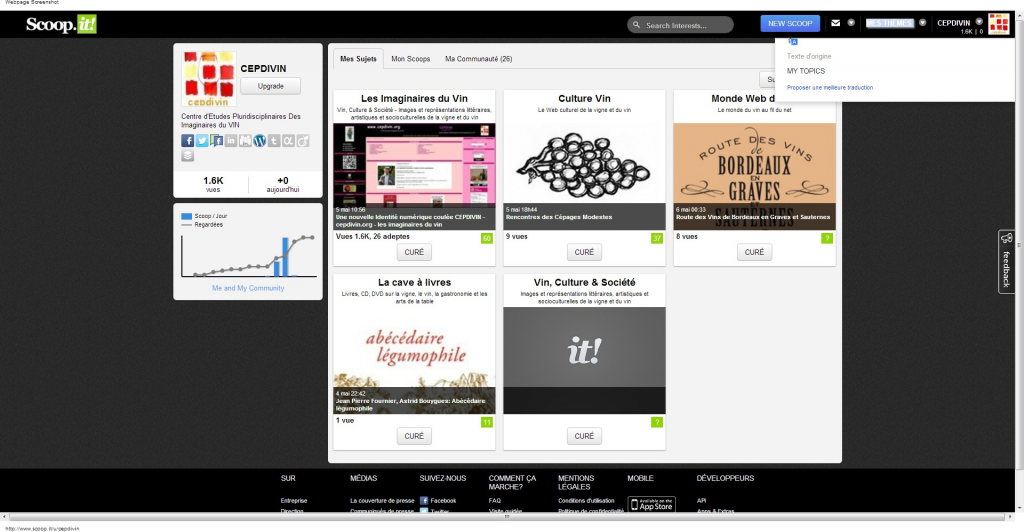
Task: Expand the Mes Thèmes dropdown arrow
Action: click(922, 23)
